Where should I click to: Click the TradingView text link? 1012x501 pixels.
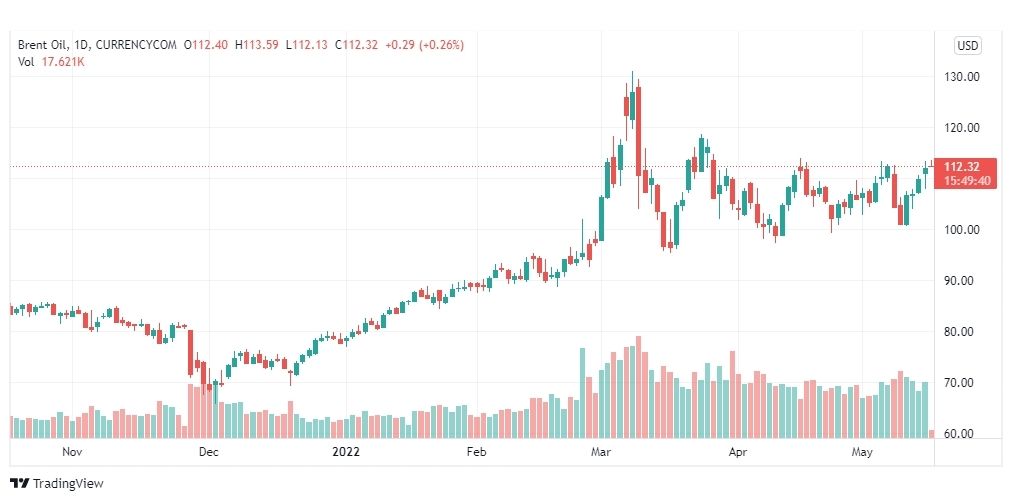[68, 484]
